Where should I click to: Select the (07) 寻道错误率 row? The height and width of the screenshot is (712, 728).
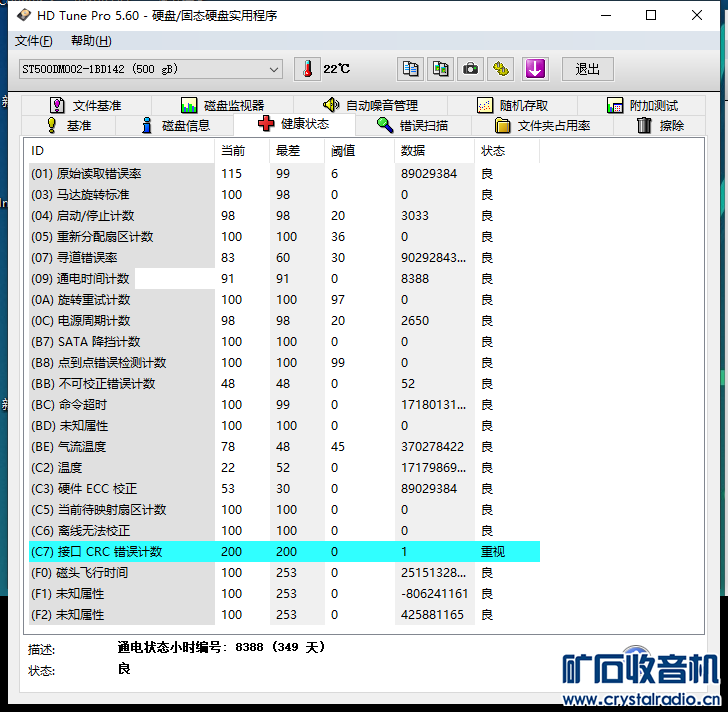click(284, 258)
